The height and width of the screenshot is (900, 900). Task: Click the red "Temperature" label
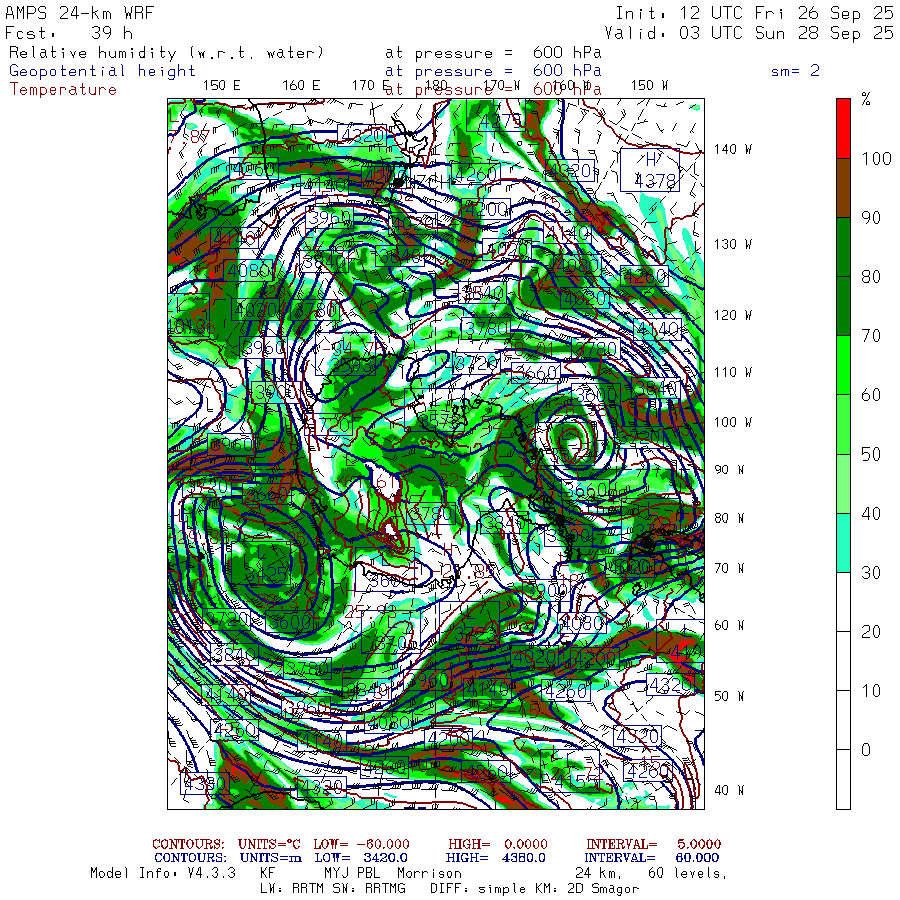pyautogui.click(x=63, y=90)
